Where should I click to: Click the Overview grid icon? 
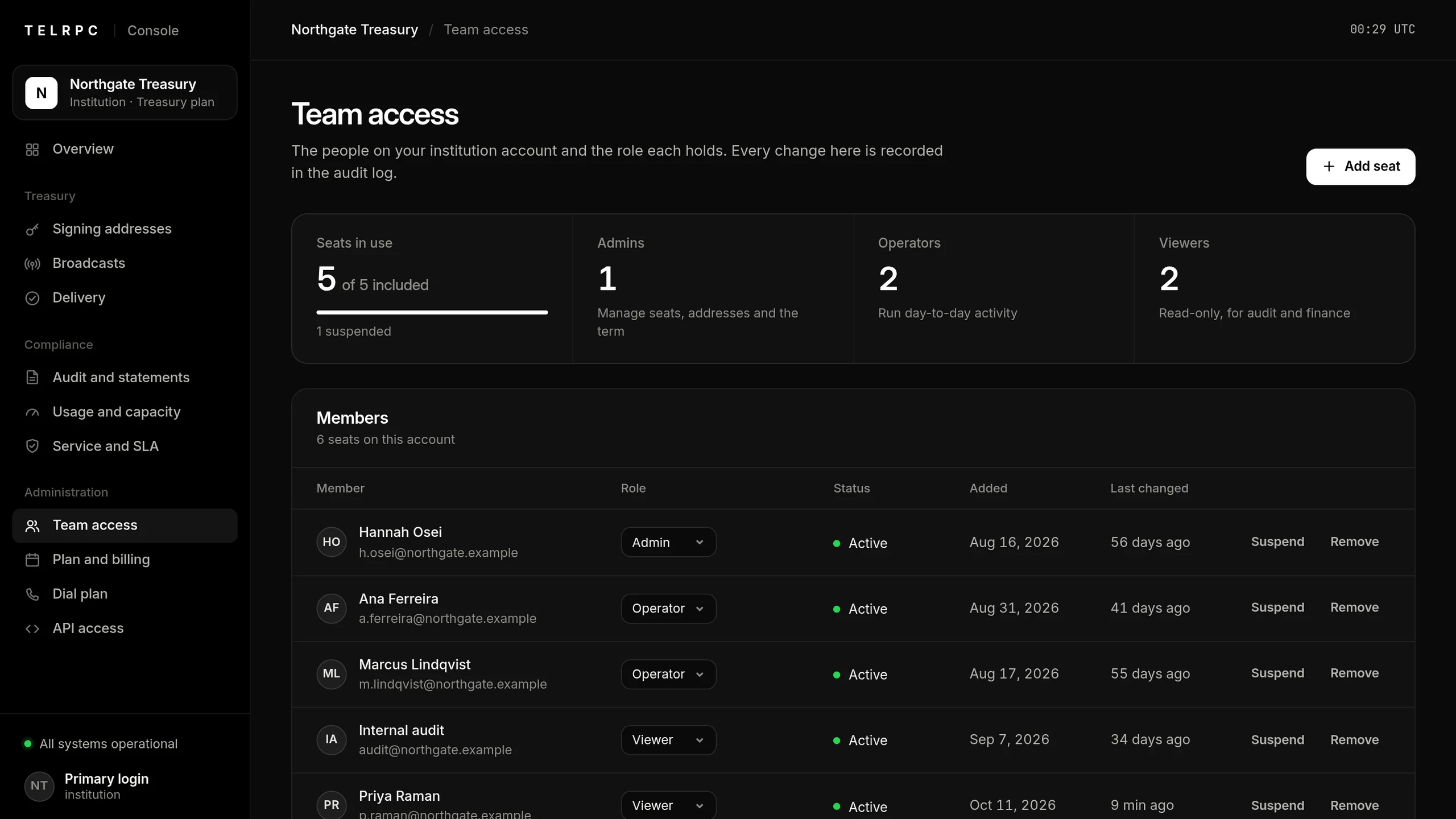(x=32, y=150)
